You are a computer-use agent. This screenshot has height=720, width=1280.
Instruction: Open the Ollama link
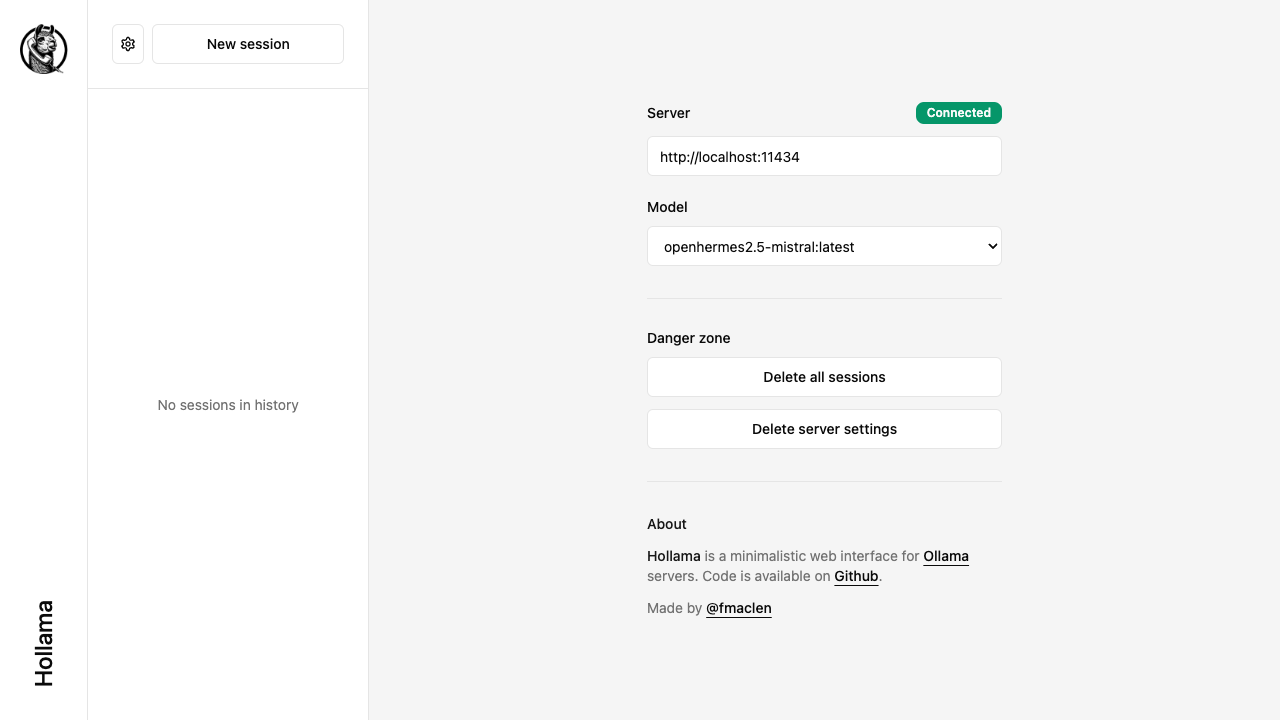coord(946,556)
